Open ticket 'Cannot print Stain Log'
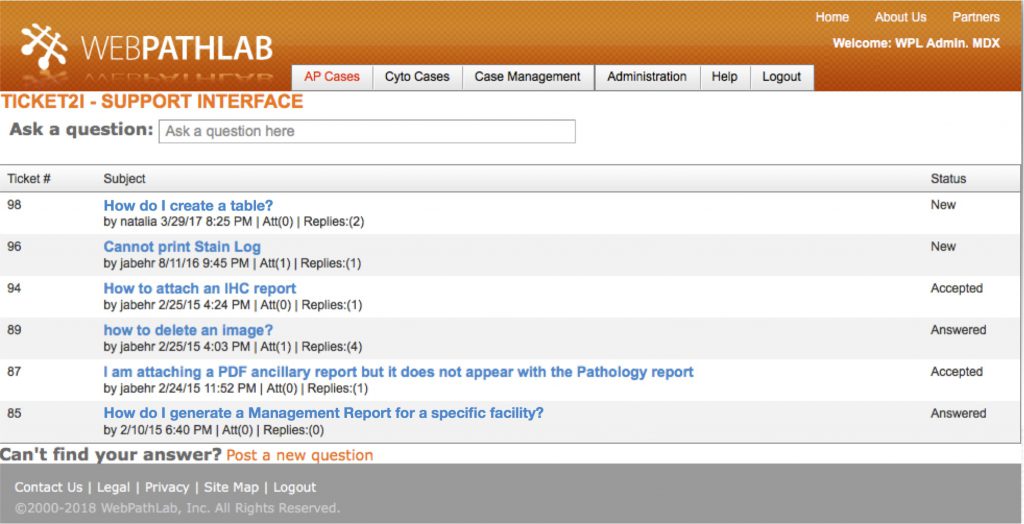Image resolution: width=1024 pixels, height=524 pixels. [x=182, y=247]
